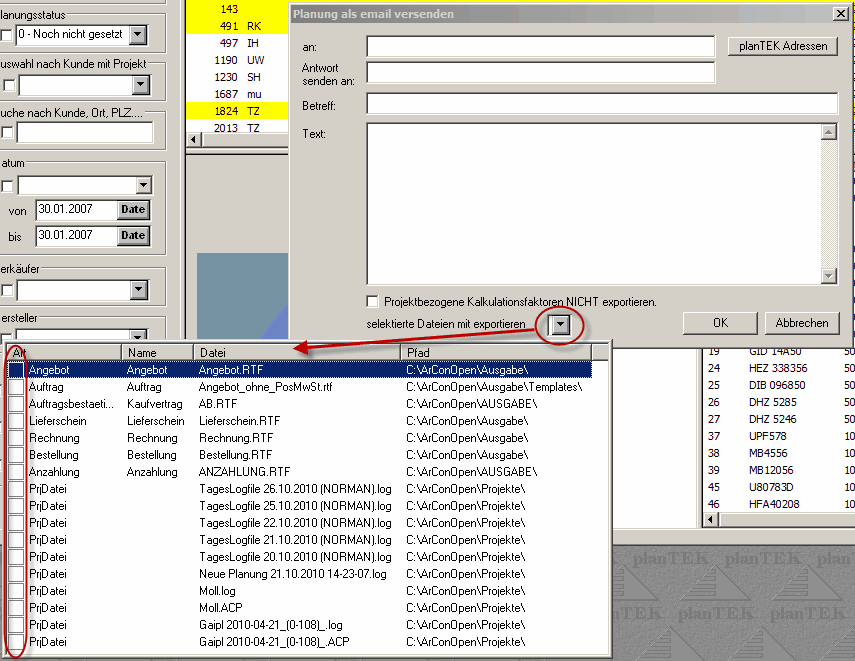
Task: Select the Moll.ACP project file row
Action: 300,608
